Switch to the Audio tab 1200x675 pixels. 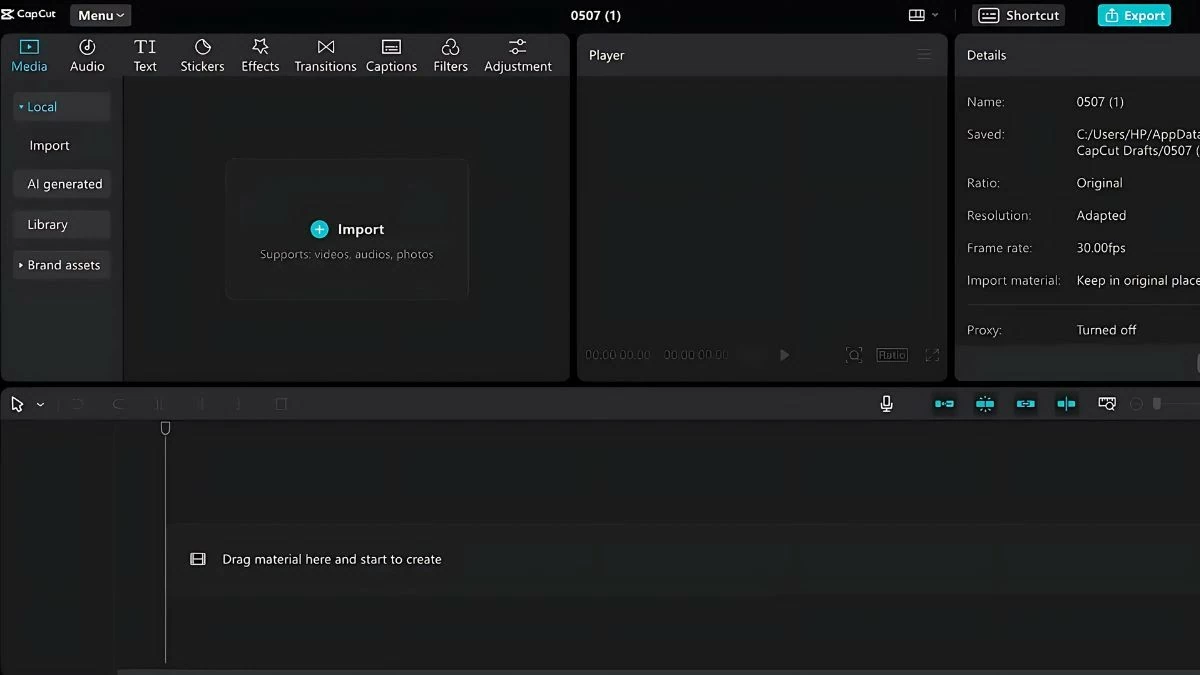pyautogui.click(x=87, y=54)
